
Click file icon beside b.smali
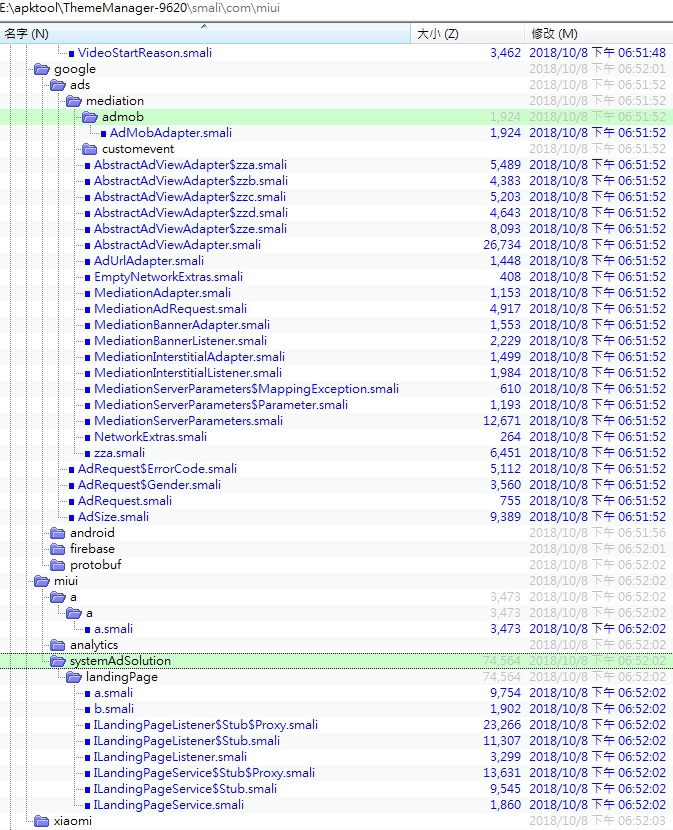tap(87, 709)
